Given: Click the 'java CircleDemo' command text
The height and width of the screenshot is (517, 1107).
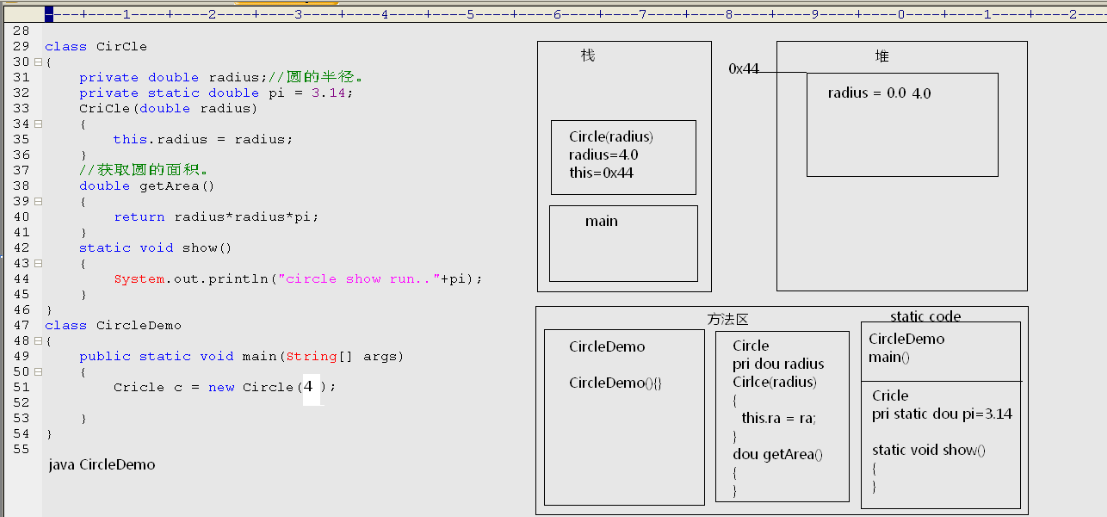Looking at the screenshot, I should [x=101, y=465].
